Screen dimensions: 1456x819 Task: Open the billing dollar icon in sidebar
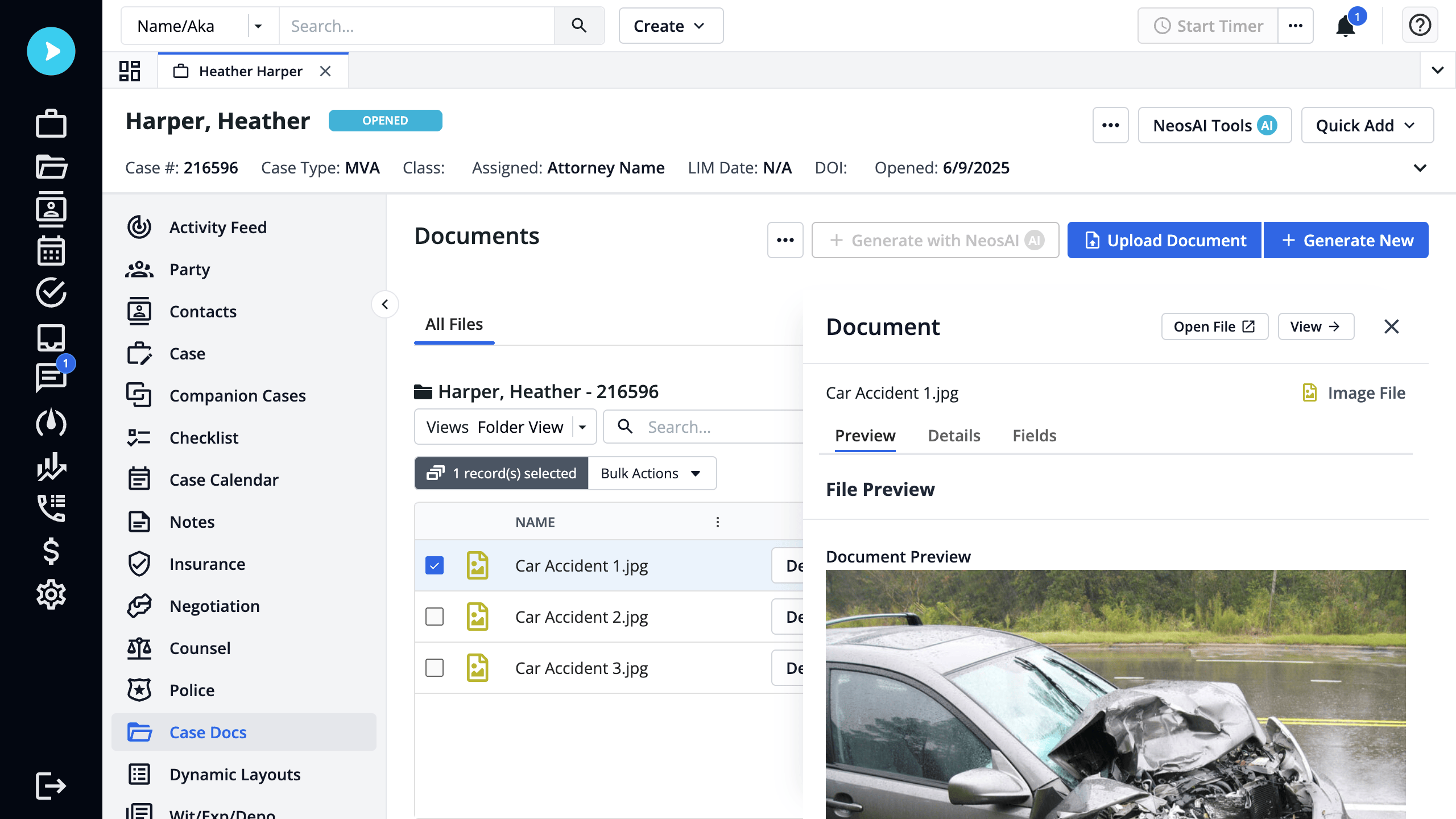pyautogui.click(x=51, y=551)
